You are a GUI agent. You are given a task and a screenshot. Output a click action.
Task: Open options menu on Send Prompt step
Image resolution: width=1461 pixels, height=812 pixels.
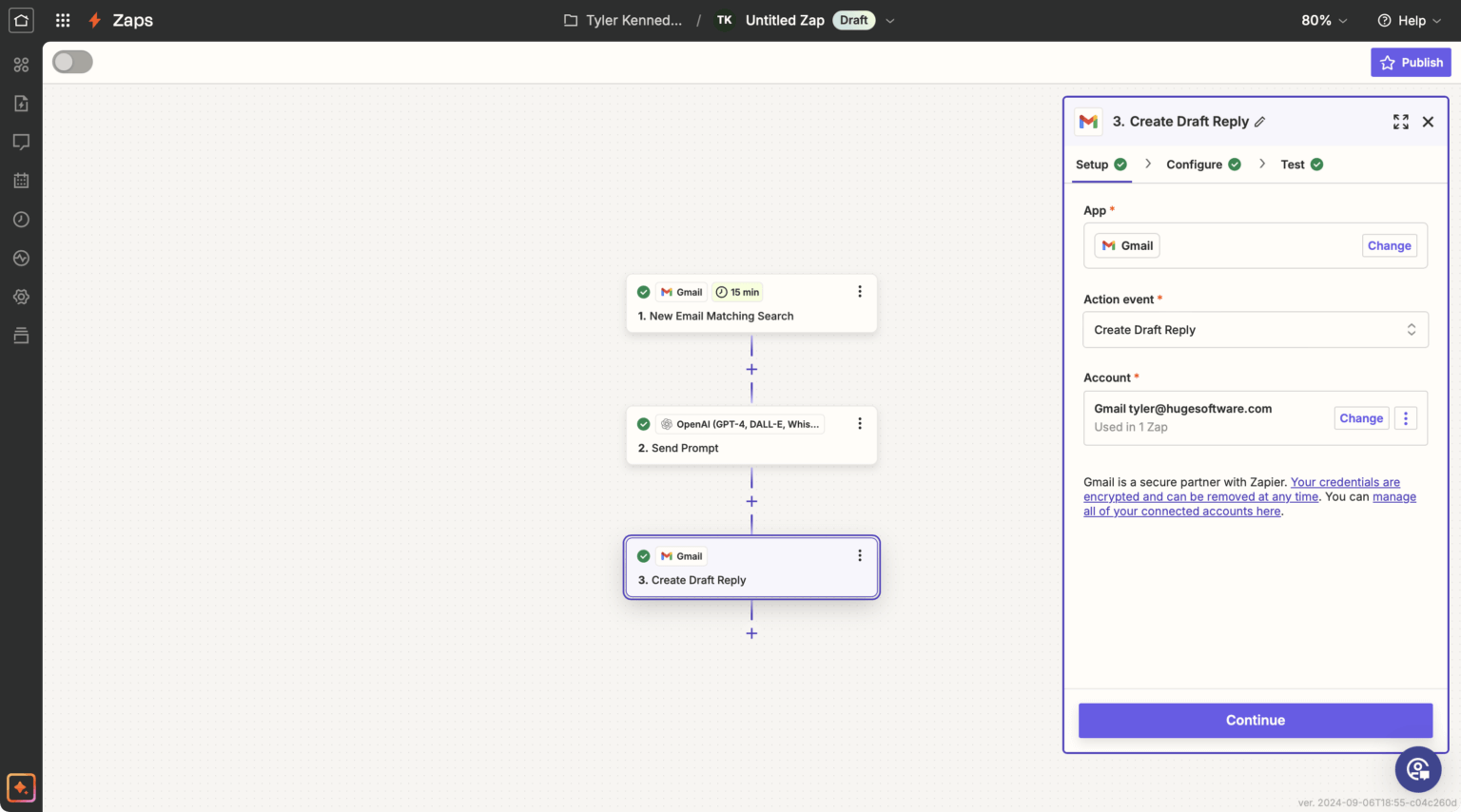click(x=860, y=422)
